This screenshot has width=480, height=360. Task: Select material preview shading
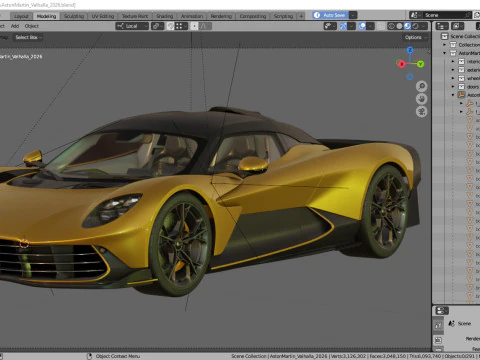tap(407, 26)
